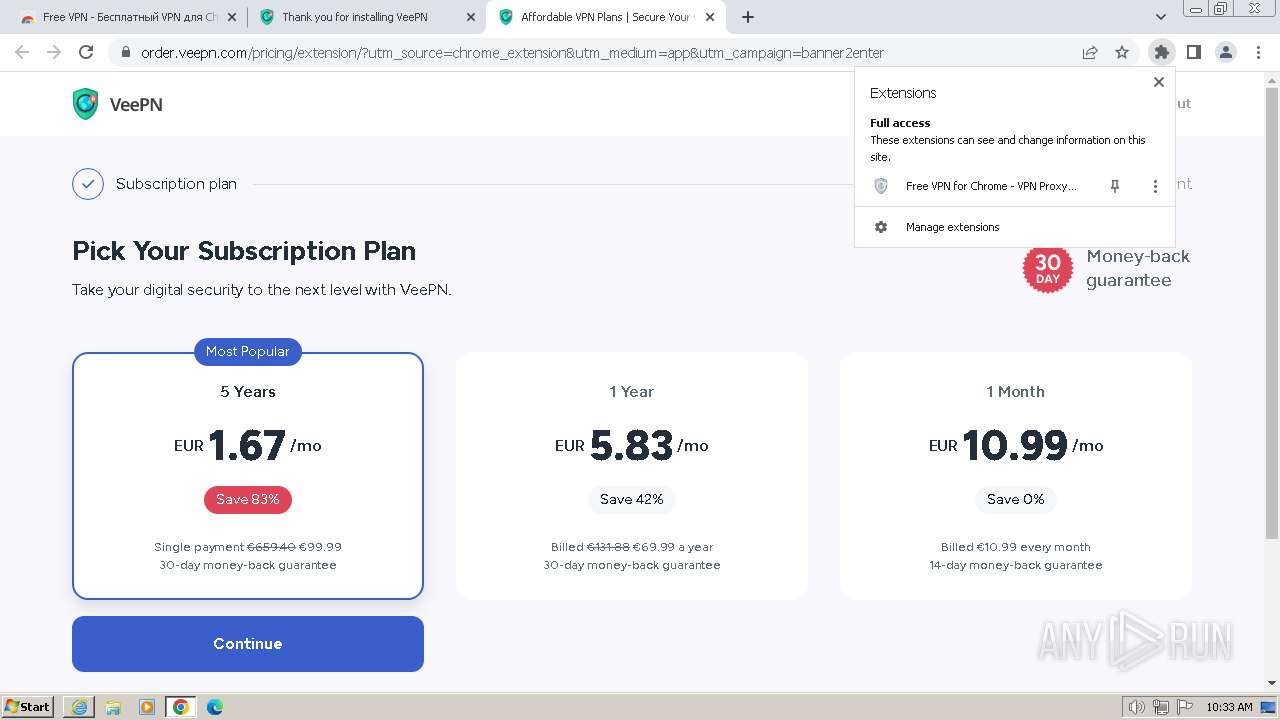Click the EUR 5.83 /mo price
The width and height of the screenshot is (1280, 720).
(632, 445)
